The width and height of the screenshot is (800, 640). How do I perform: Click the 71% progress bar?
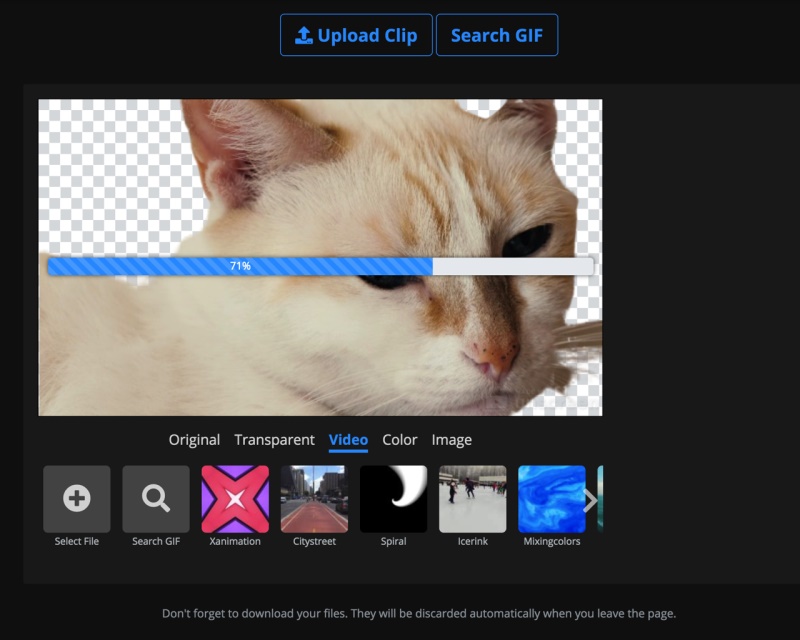click(x=320, y=266)
